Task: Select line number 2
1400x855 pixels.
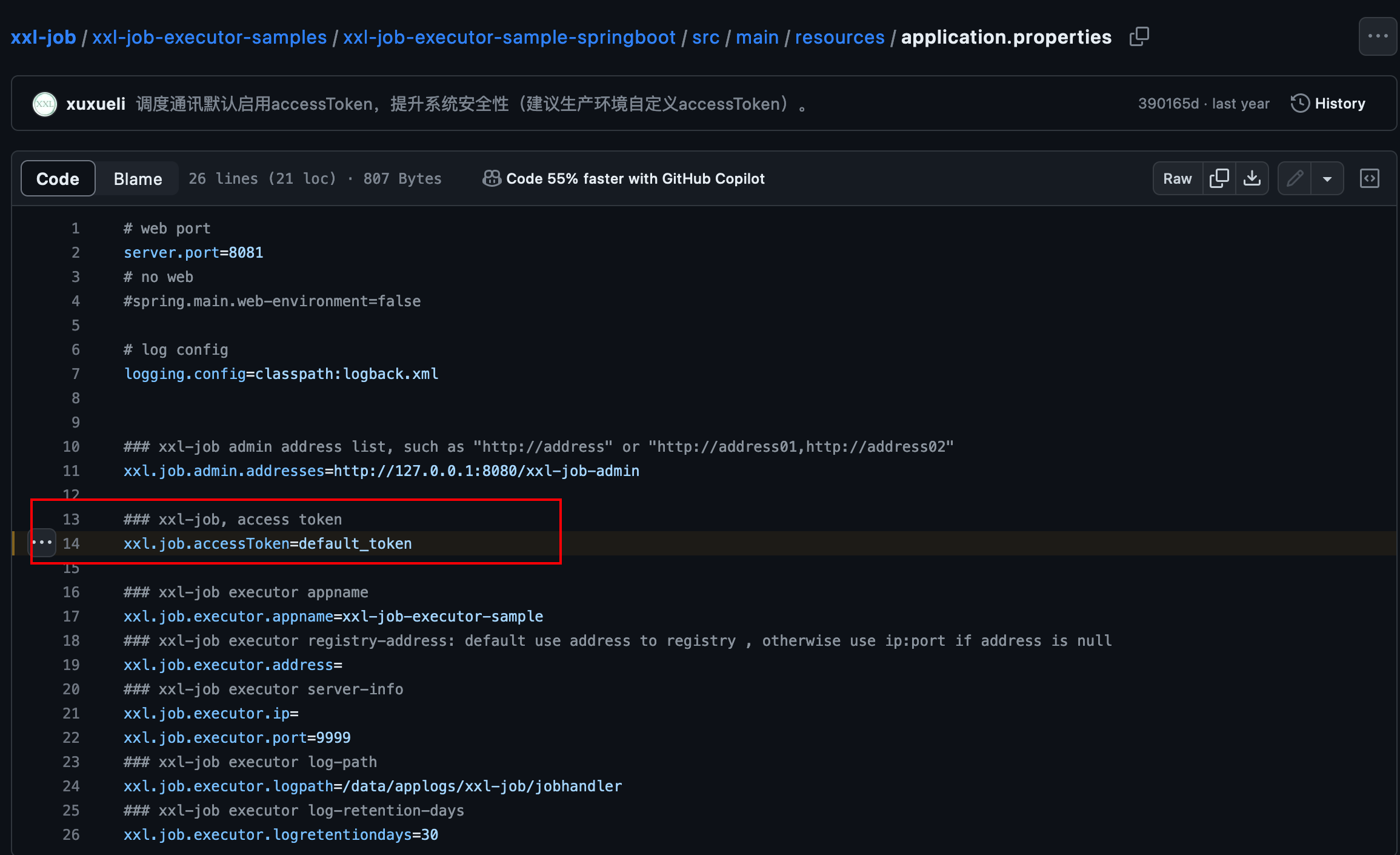Action: point(76,253)
